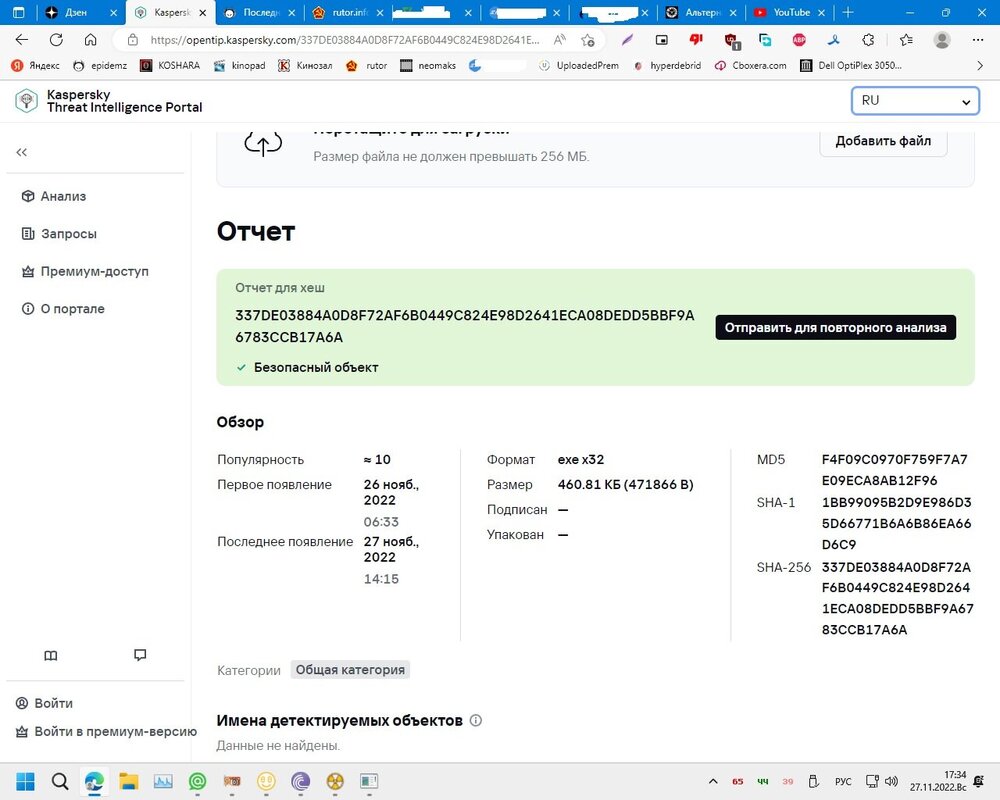
Task: Click the info icon beside Имена детектируемых объектов
Action: [476, 721]
